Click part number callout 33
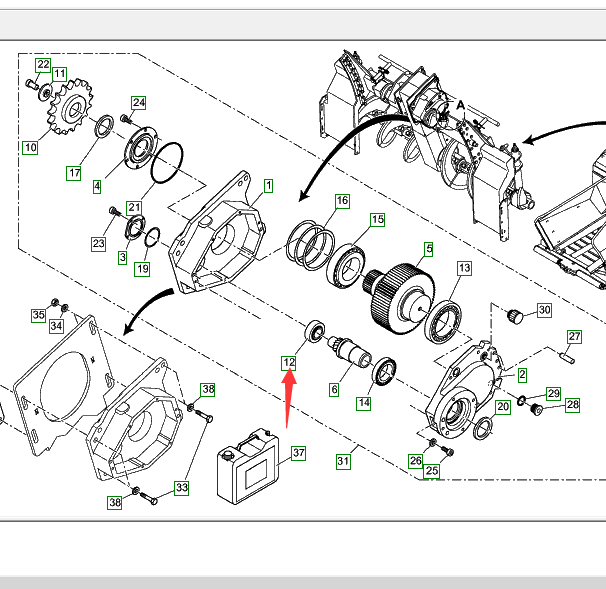 [x=181, y=488]
